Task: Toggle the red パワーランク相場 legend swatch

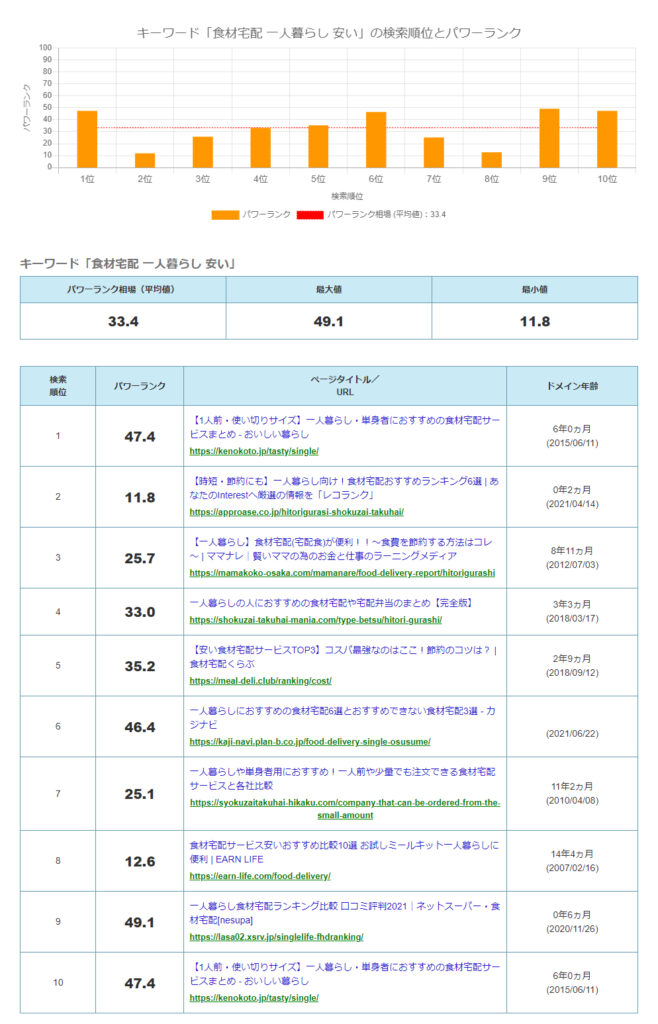Action: point(310,215)
